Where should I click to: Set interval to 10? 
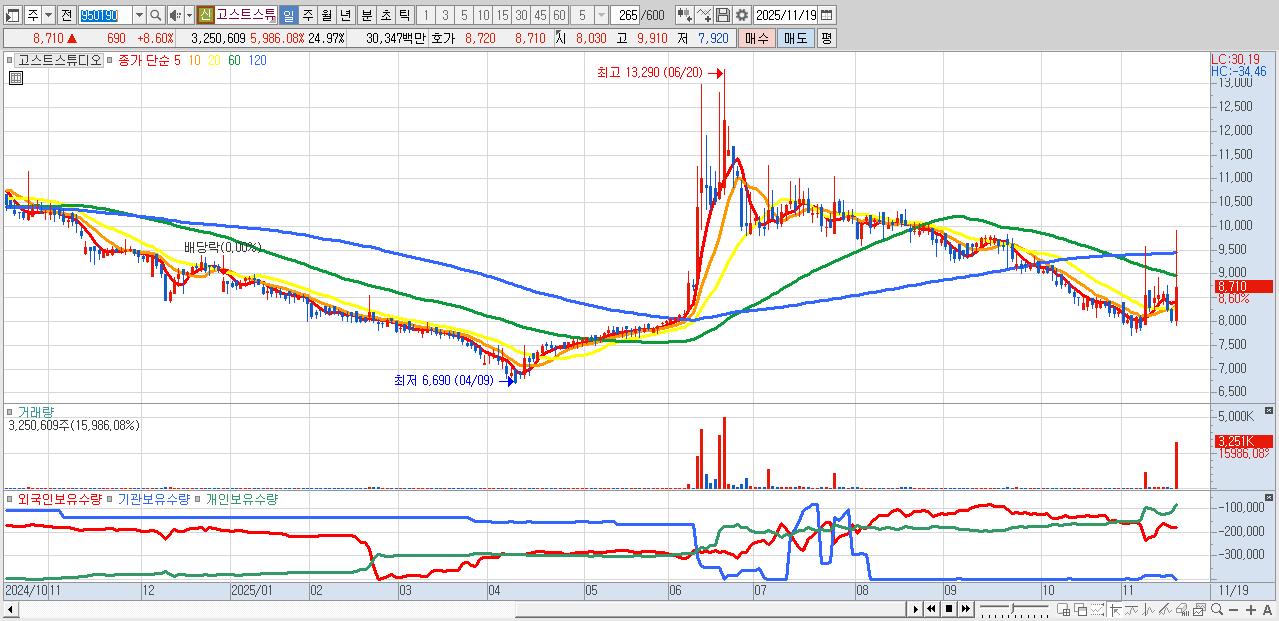pyautogui.click(x=483, y=15)
